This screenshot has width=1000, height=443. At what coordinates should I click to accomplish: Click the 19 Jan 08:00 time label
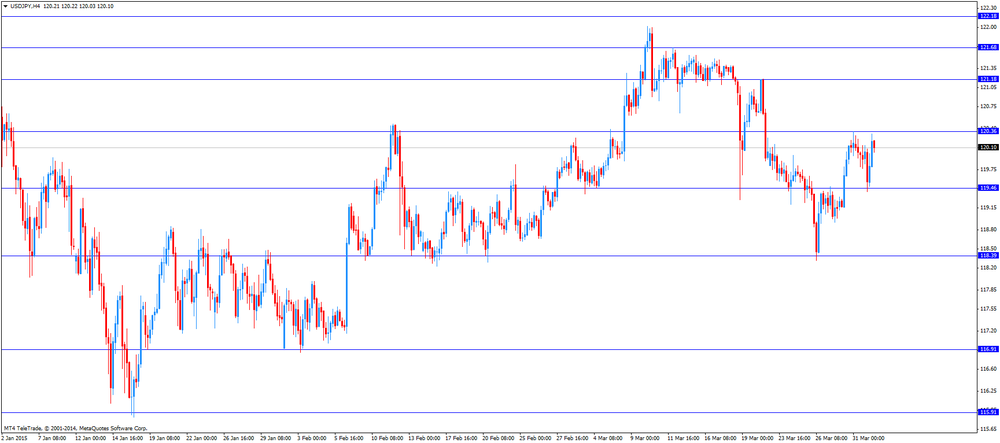[x=165, y=439]
